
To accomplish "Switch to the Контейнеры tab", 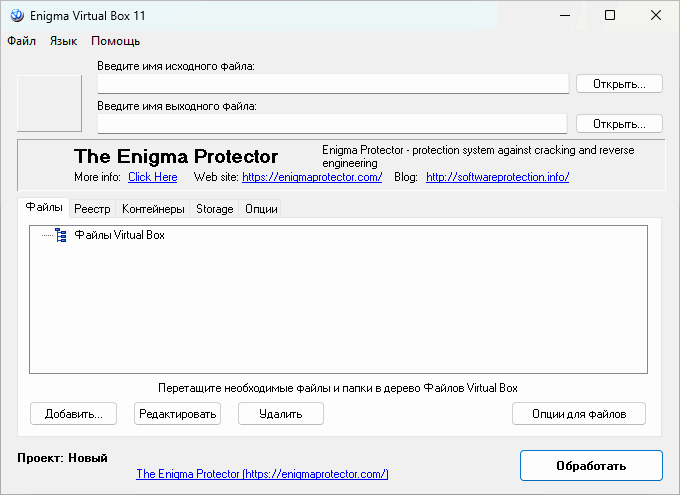I will pos(153,209).
